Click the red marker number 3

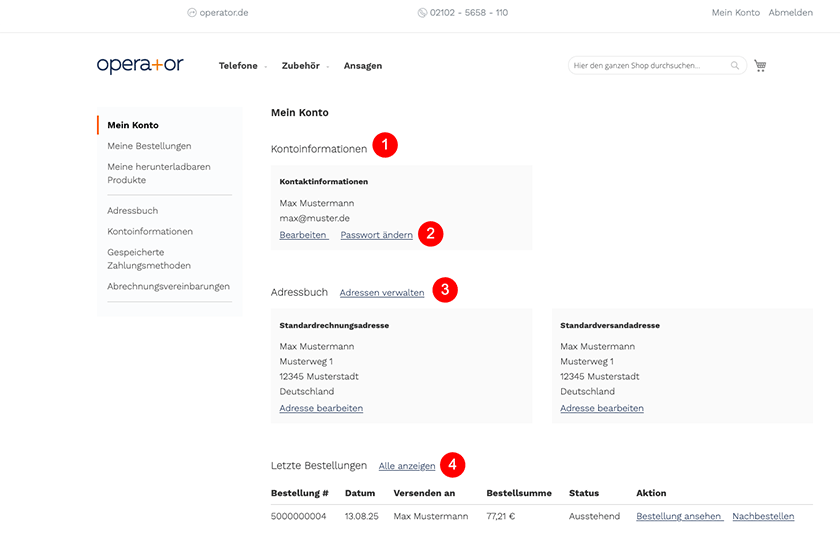click(x=445, y=290)
